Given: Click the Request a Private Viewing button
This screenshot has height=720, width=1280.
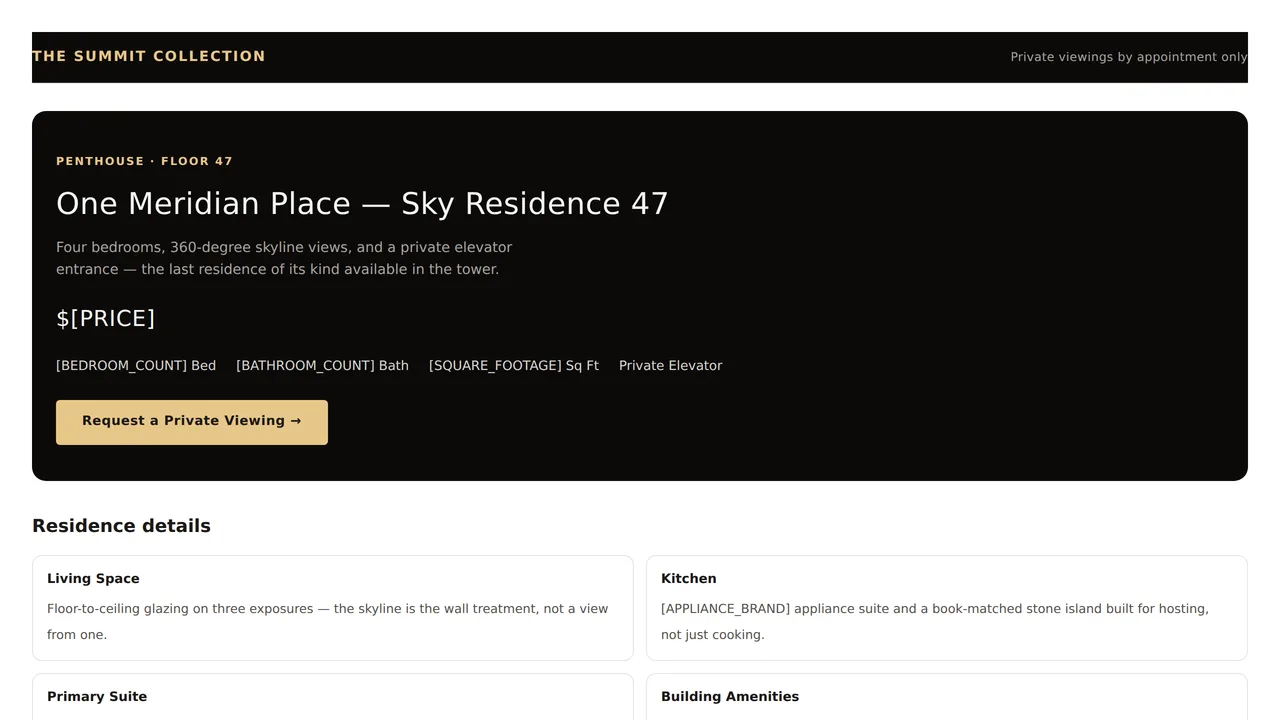Looking at the screenshot, I should 192,422.
